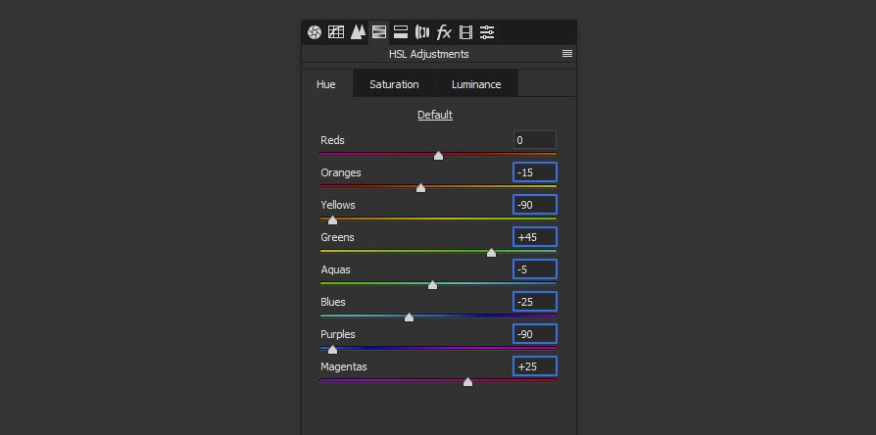Open the Split Toning panel icon

[x=401, y=32]
